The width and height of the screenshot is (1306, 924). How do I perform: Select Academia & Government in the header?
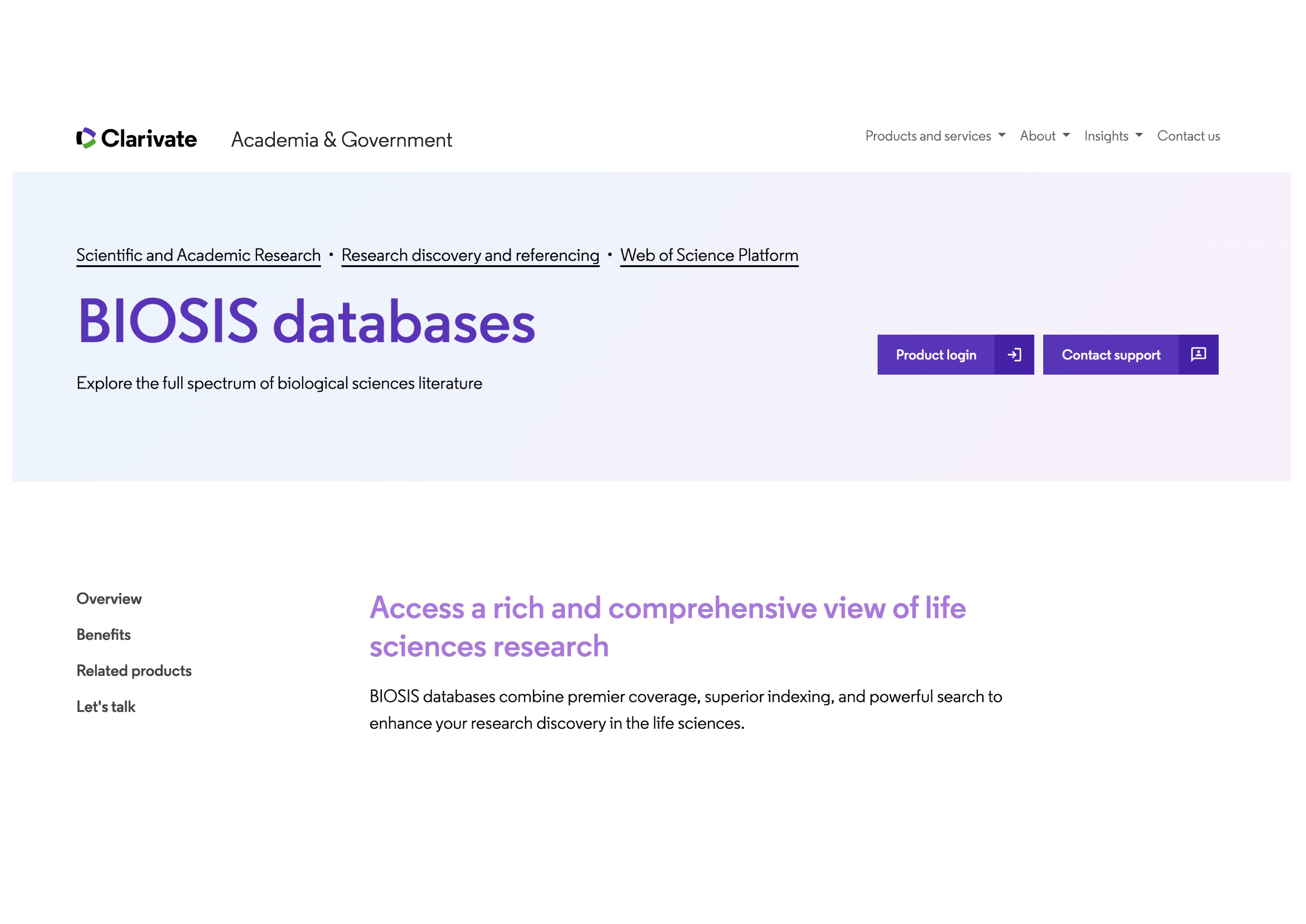[x=341, y=140]
